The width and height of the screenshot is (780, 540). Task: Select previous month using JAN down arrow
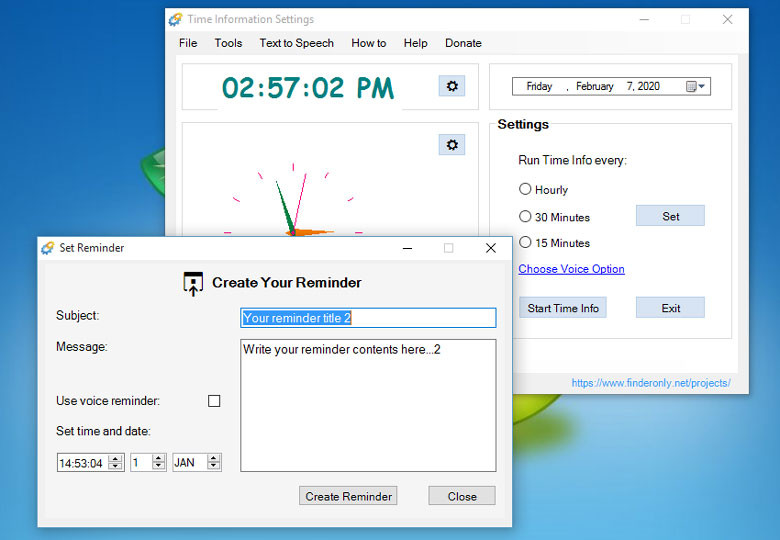click(214, 466)
